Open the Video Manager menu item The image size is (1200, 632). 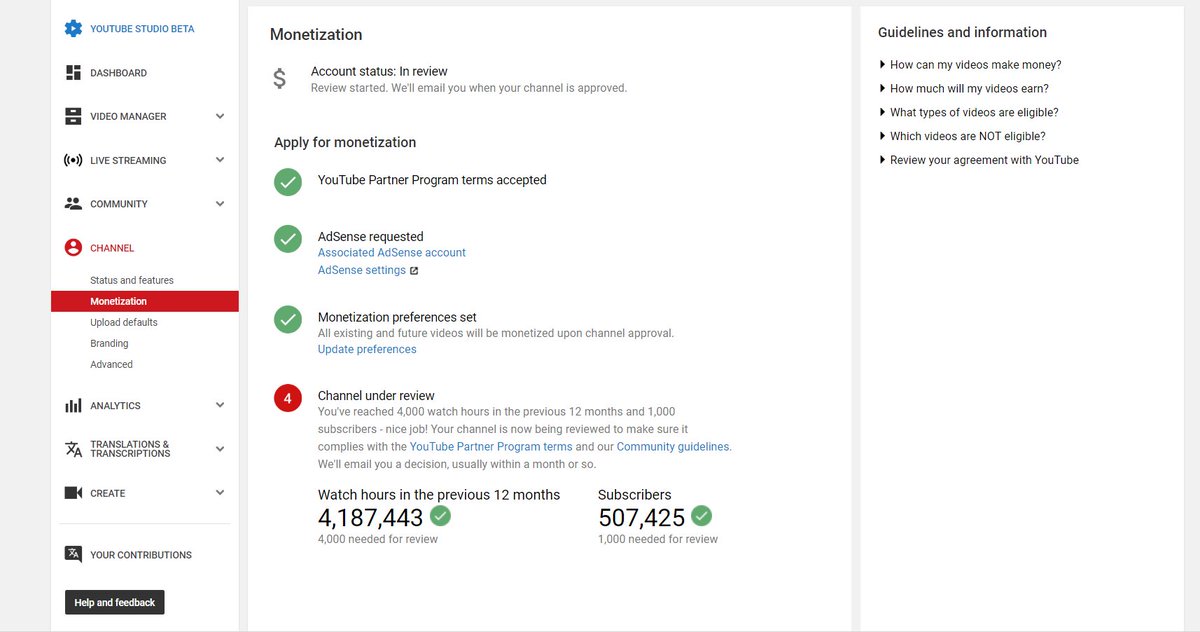point(128,116)
